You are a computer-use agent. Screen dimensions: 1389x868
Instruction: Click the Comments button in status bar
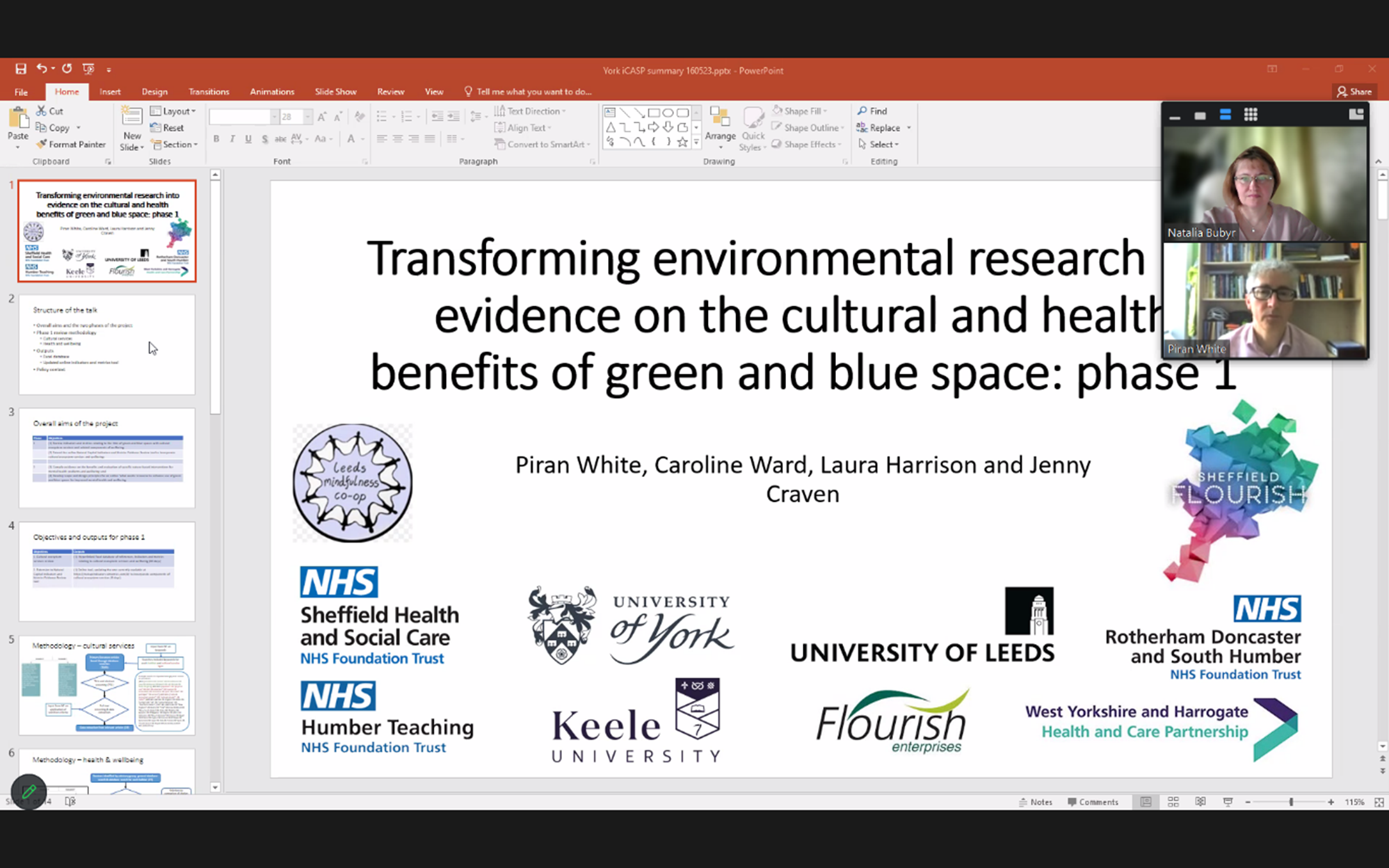[x=1093, y=802]
